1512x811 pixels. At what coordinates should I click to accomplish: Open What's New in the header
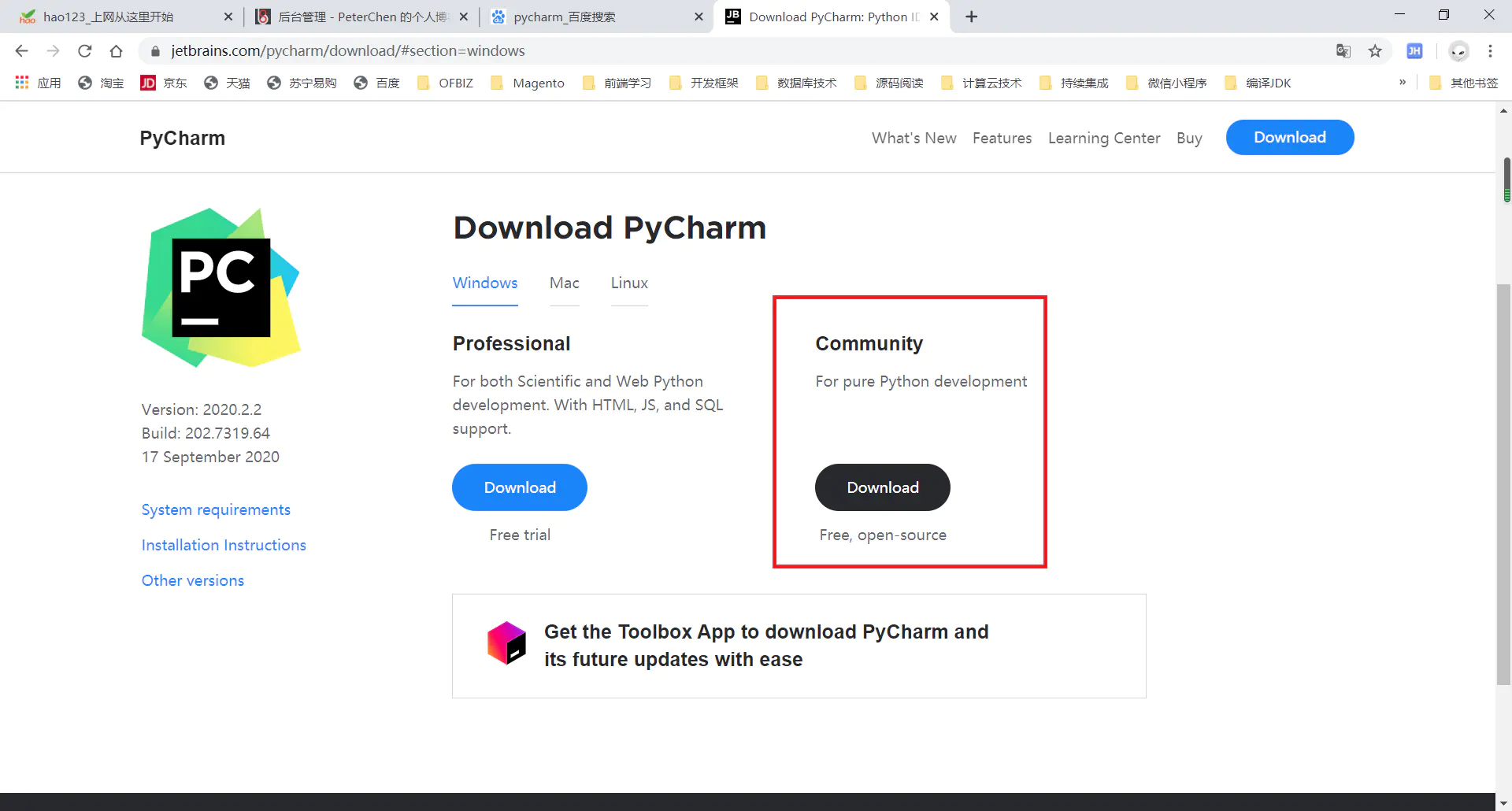coord(913,138)
